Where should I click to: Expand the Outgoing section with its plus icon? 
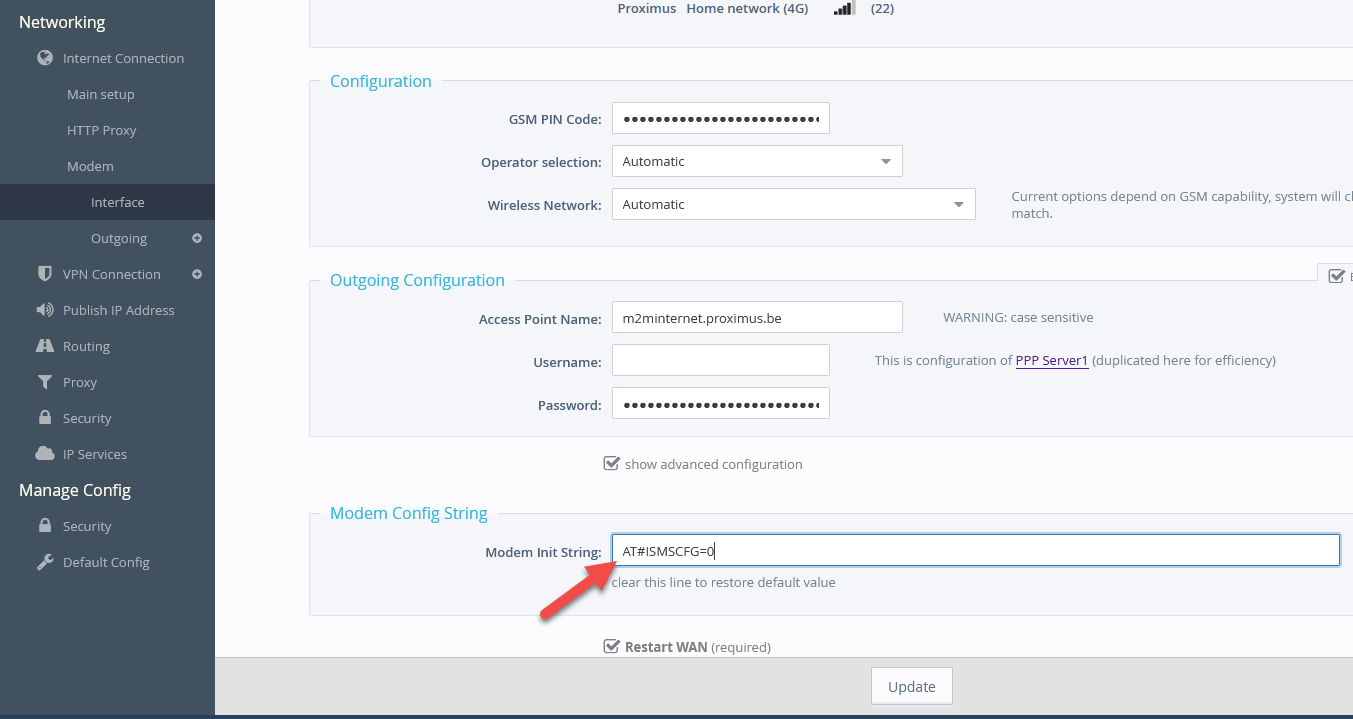click(x=197, y=238)
